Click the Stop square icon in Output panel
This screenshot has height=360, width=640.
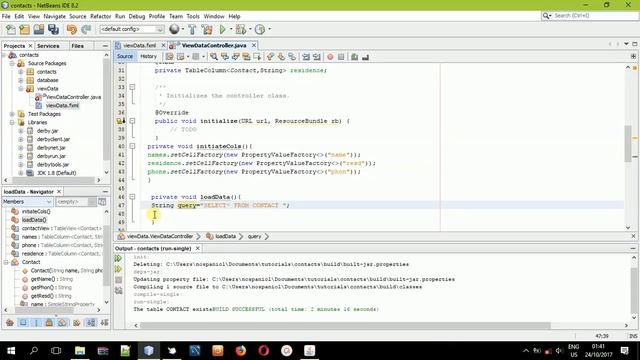tap(118, 280)
